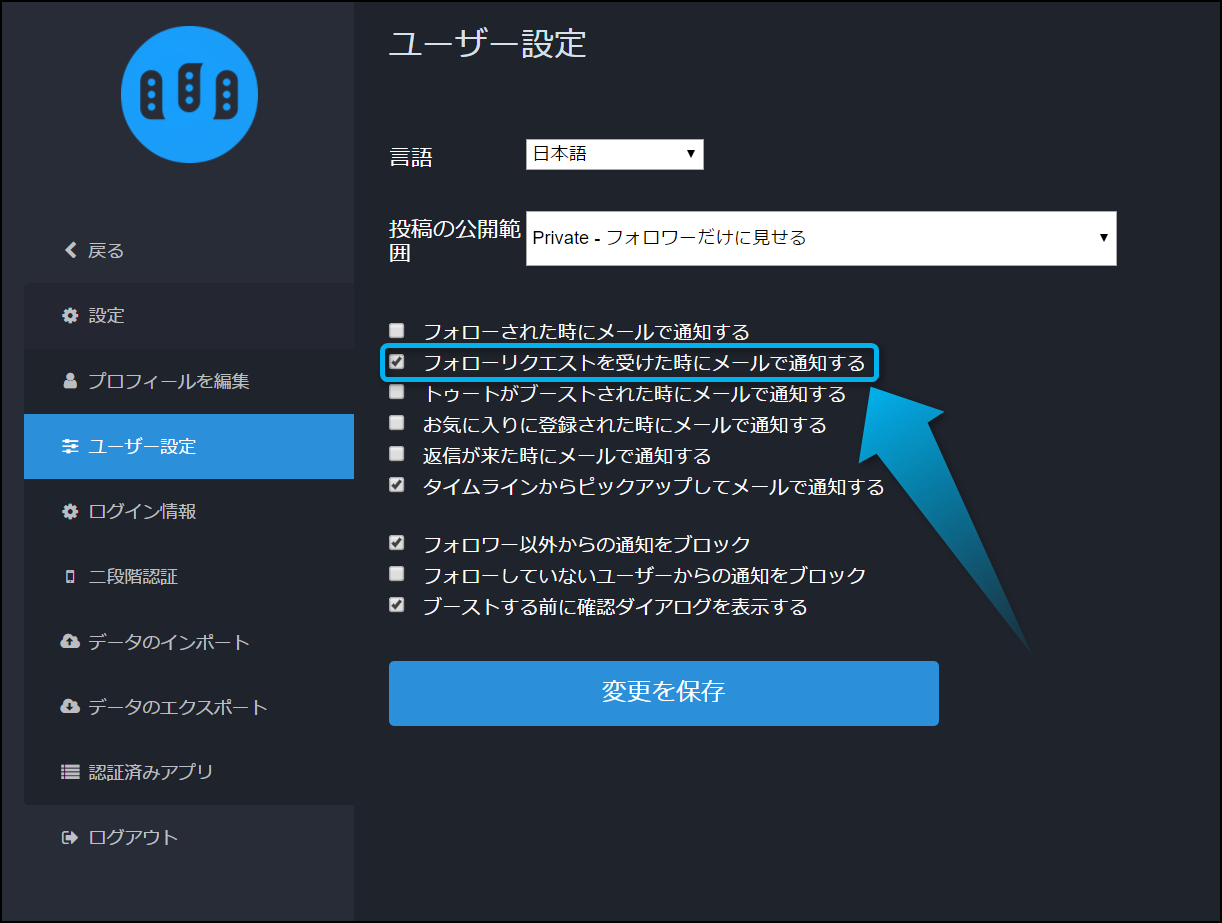Viewport: 1222px width, 923px height.
Task: Expand the 投稿の公開範囲 privacy dropdown
Action: tap(820, 238)
